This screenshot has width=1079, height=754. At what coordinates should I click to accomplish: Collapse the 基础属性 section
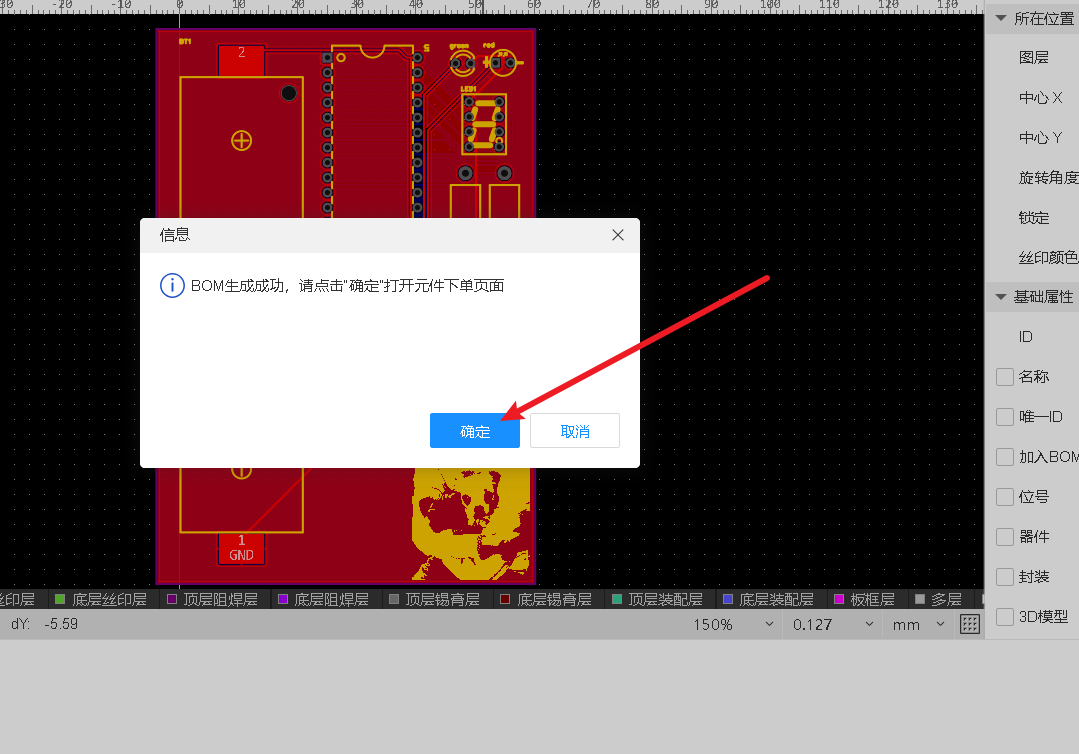point(1000,297)
